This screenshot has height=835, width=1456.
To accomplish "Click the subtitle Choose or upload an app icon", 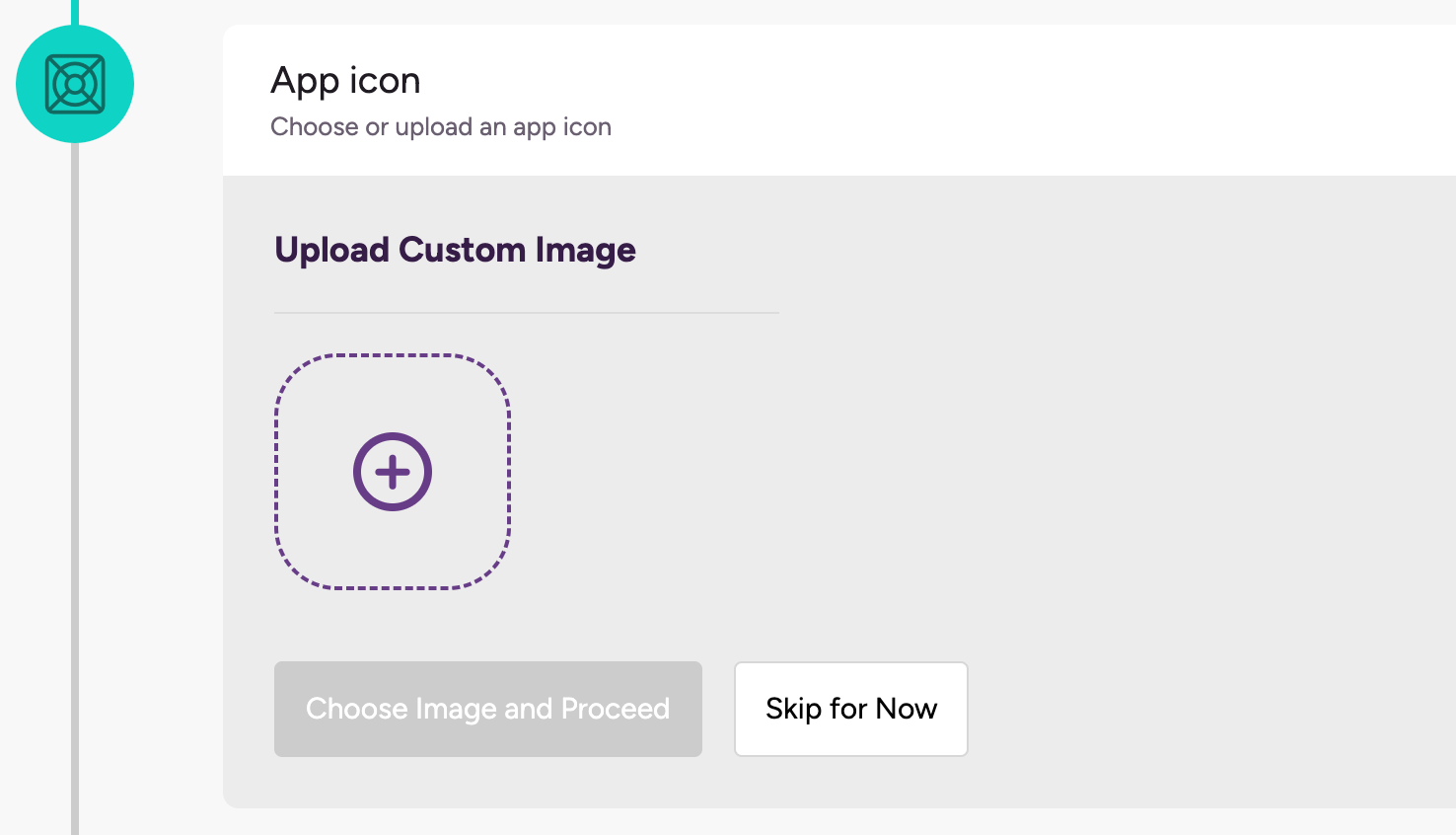I will (441, 126).
